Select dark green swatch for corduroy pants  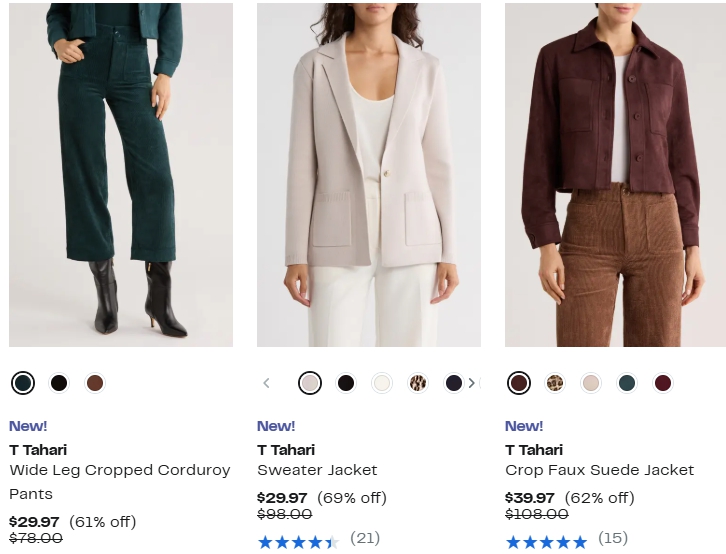[23, 383]
